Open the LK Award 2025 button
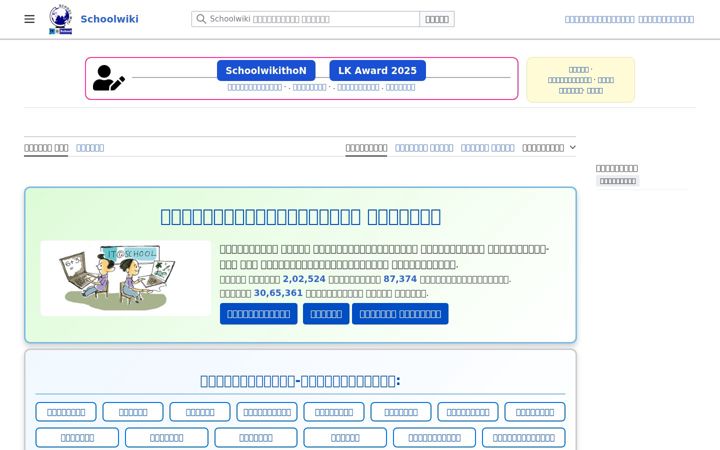 (x=377, y=70)
